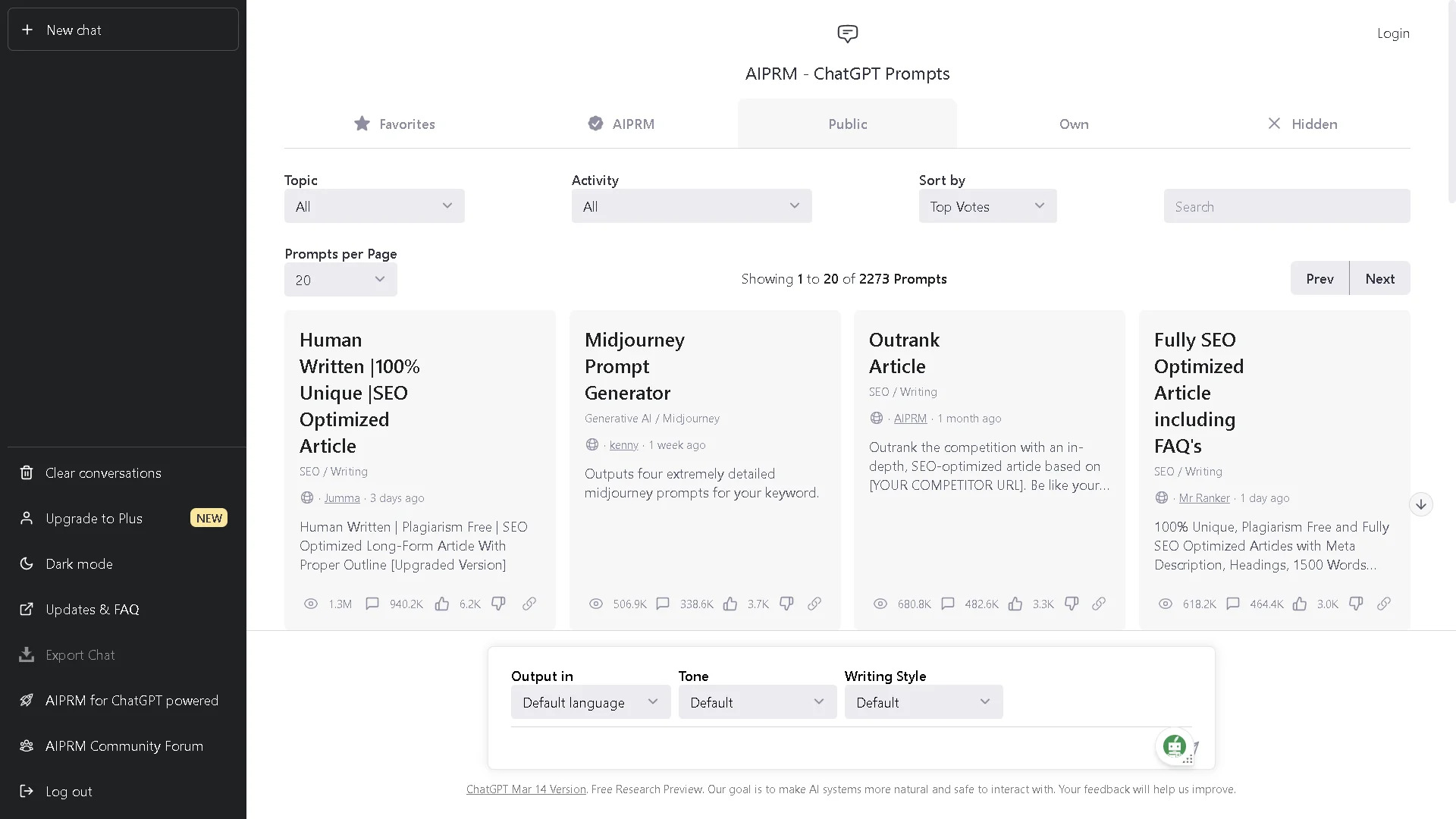Thumbs down the Human Written article prompt
The image size is (1456, 819).
coord(498,604)
